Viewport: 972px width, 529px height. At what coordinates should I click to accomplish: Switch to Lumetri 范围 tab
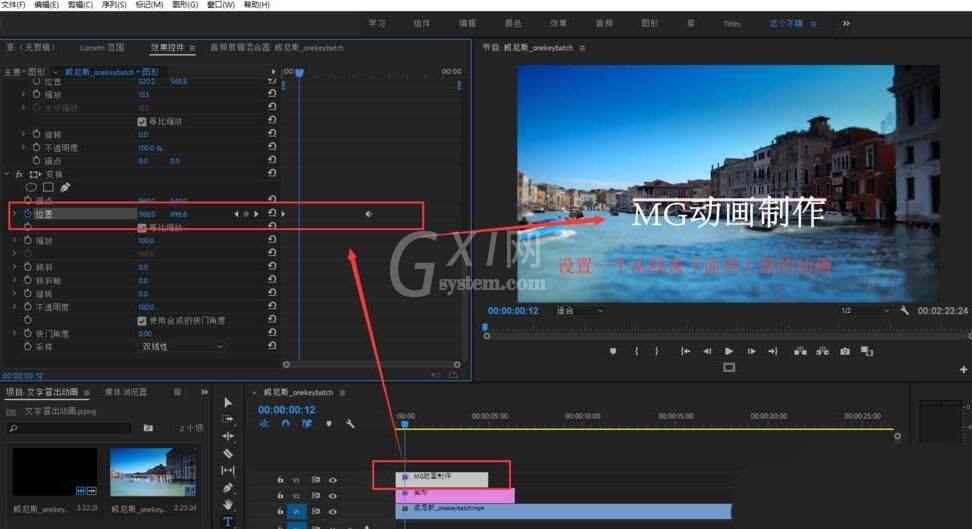102,48
